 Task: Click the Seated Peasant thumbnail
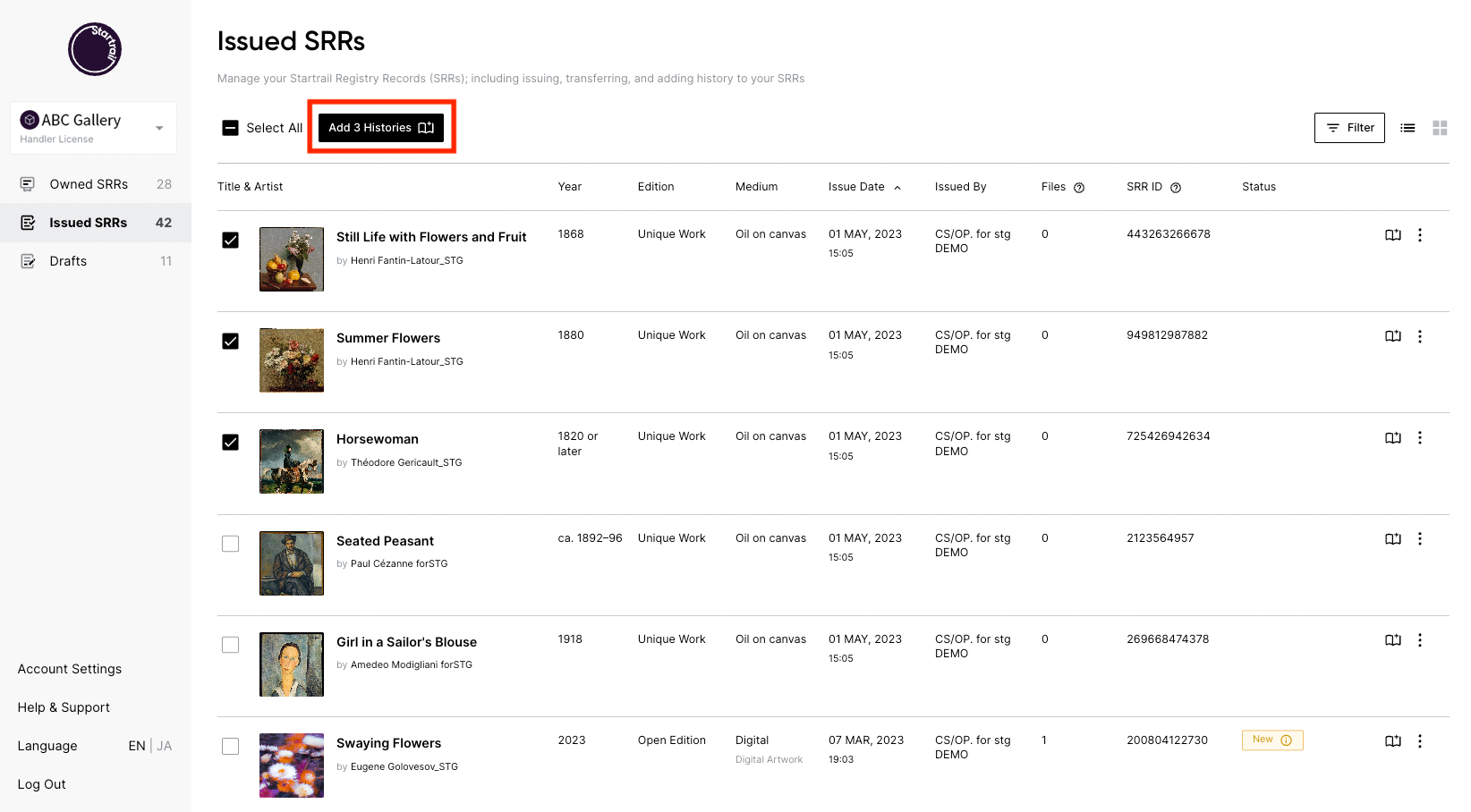point(292,563)
